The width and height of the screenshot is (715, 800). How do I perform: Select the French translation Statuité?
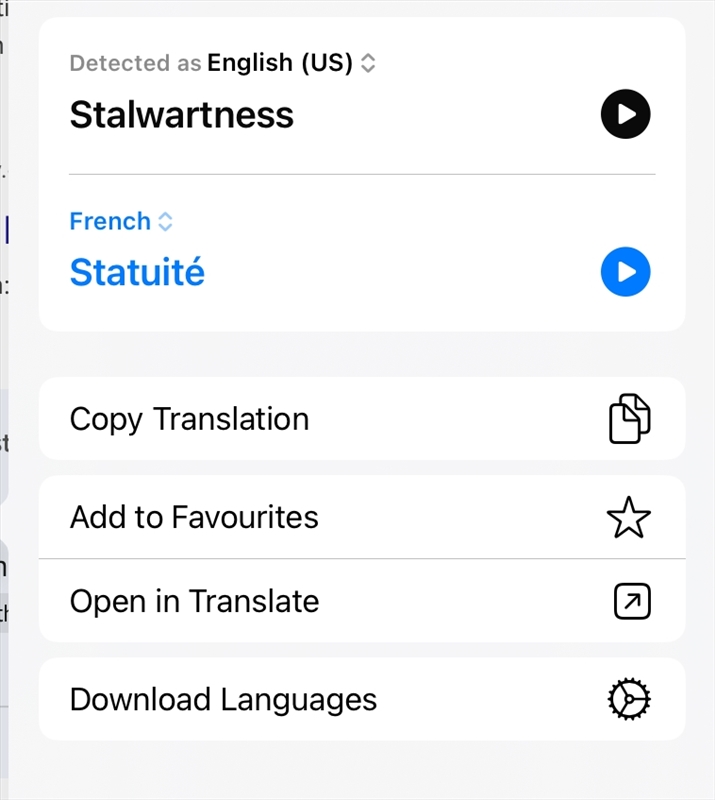(x=137, y=271)
